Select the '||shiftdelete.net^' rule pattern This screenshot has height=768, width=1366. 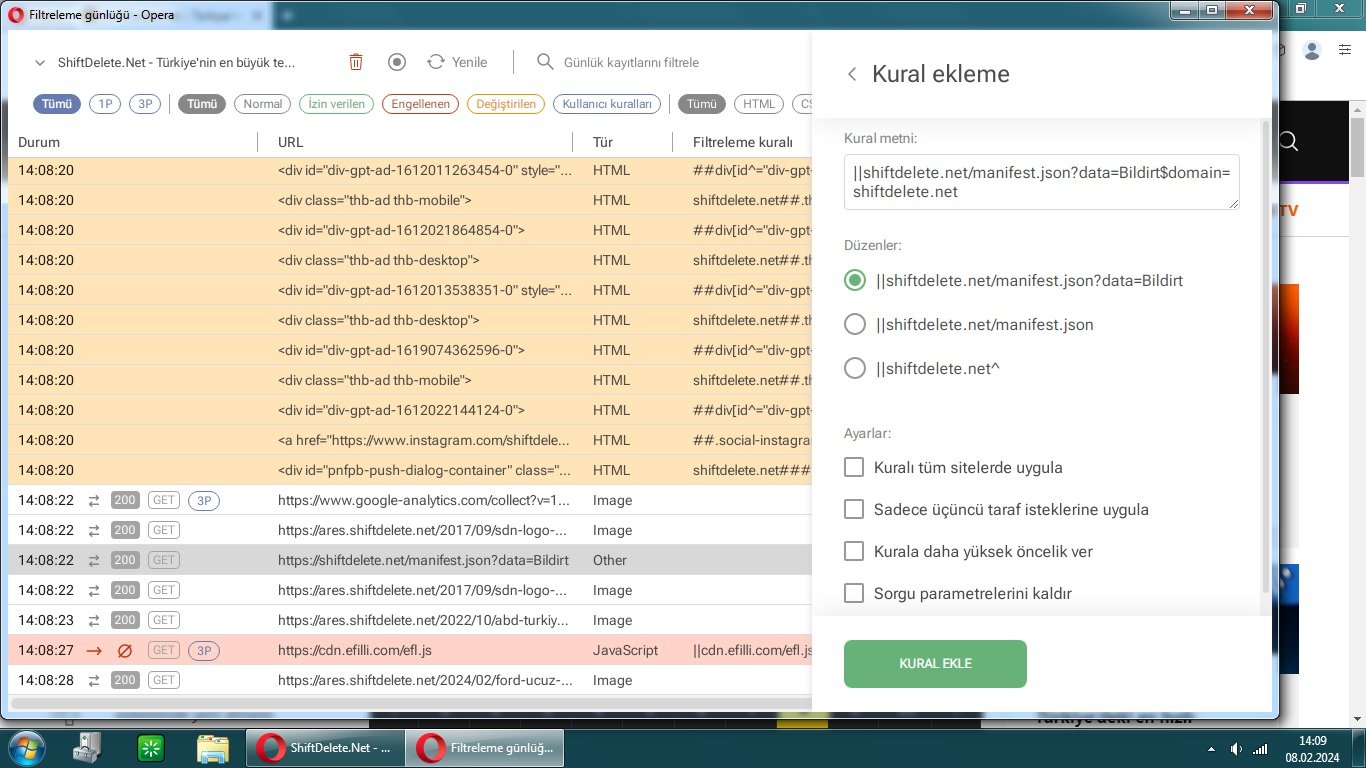click(x=855, y=368)
